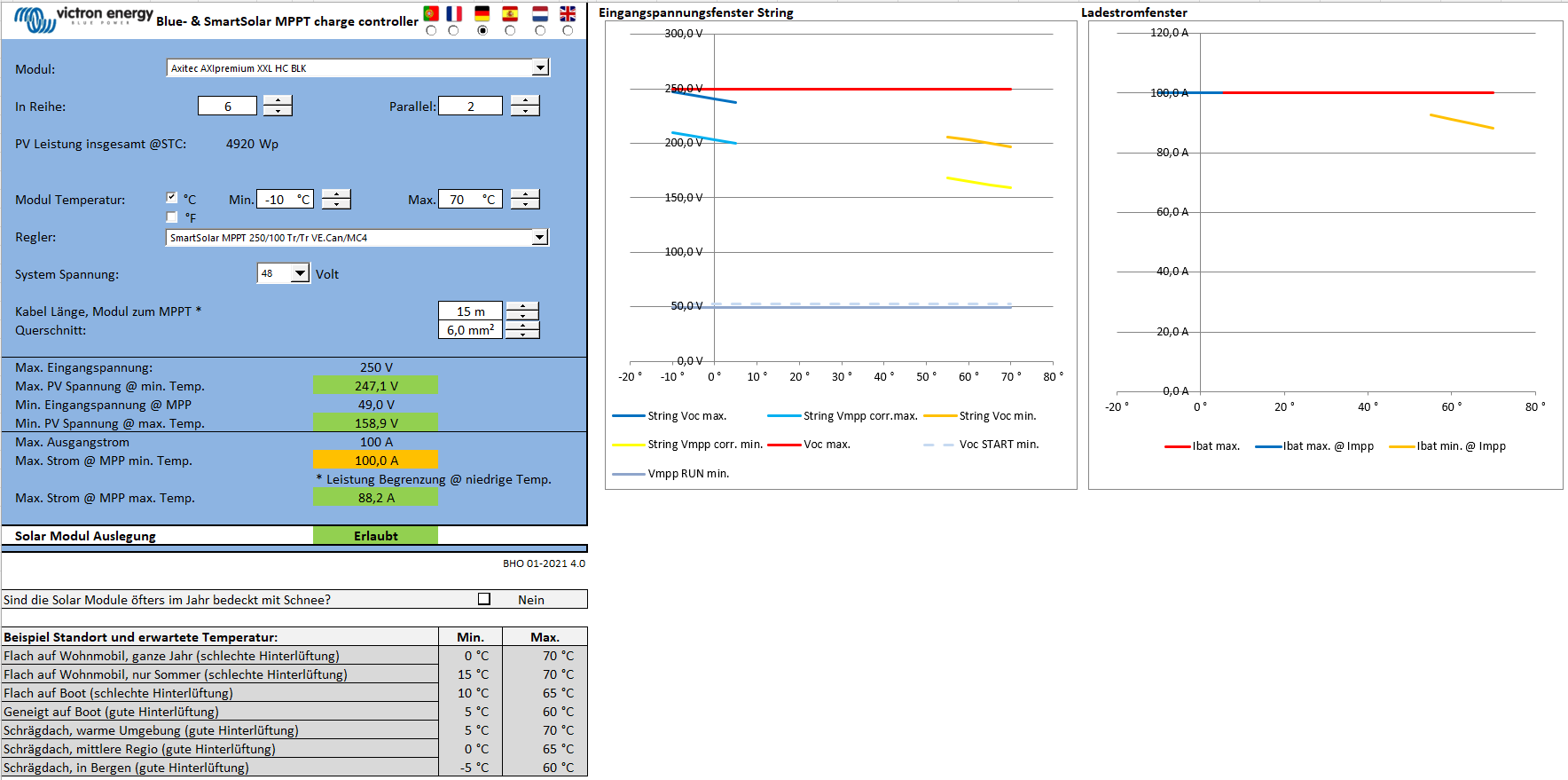Screen dimensions: 1568x780
Task: Lower the Max. module temperature
Action: click(x=525, y=204)
